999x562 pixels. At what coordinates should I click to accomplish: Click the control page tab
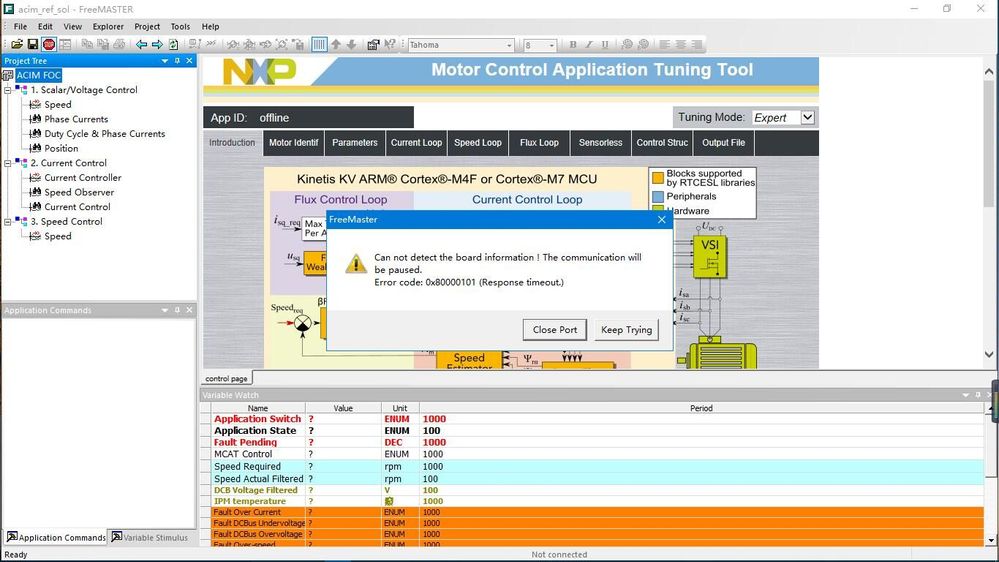coord(226,378)
